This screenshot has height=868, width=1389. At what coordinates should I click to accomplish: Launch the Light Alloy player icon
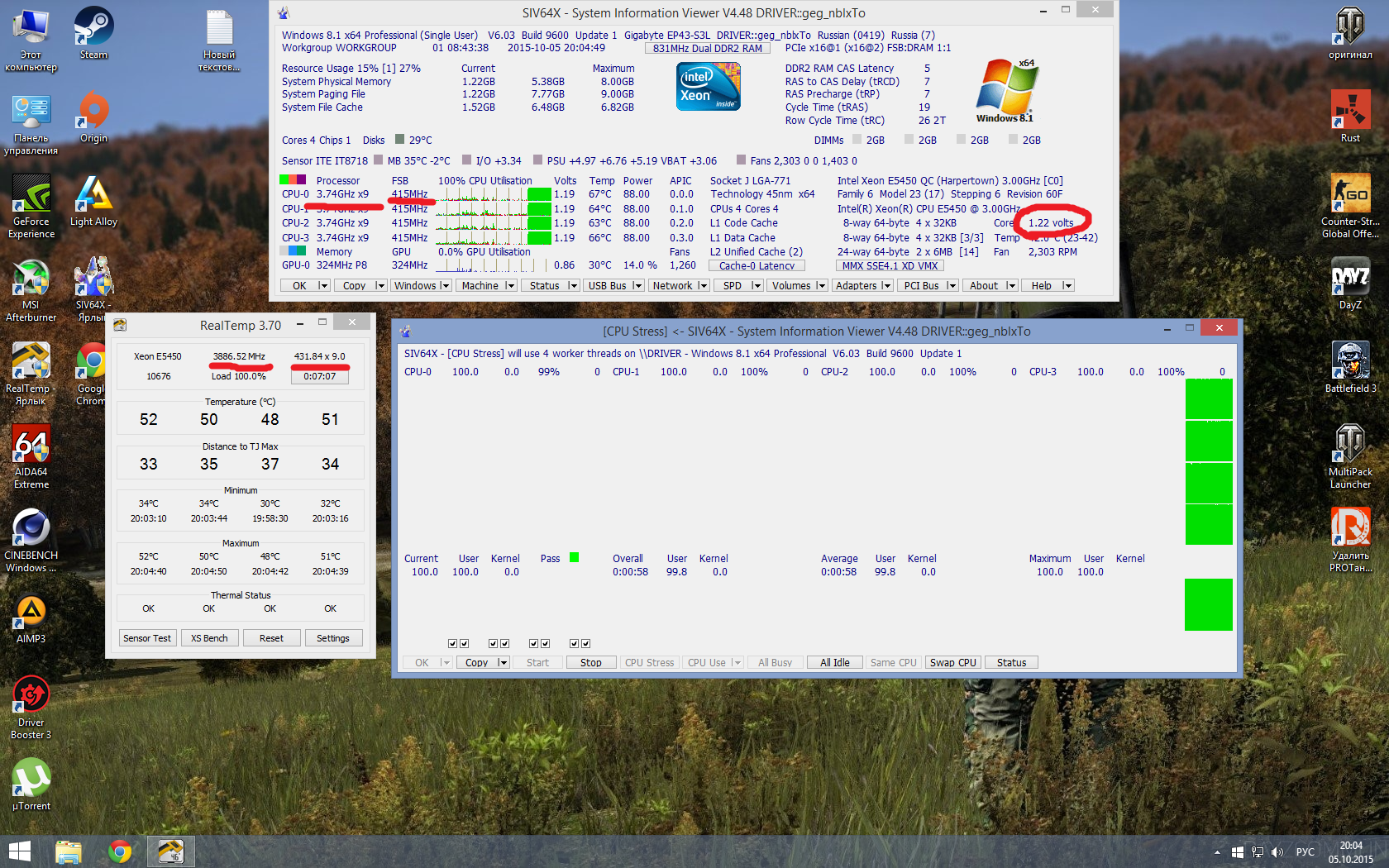pyautogui.click(x=93, y=200)
